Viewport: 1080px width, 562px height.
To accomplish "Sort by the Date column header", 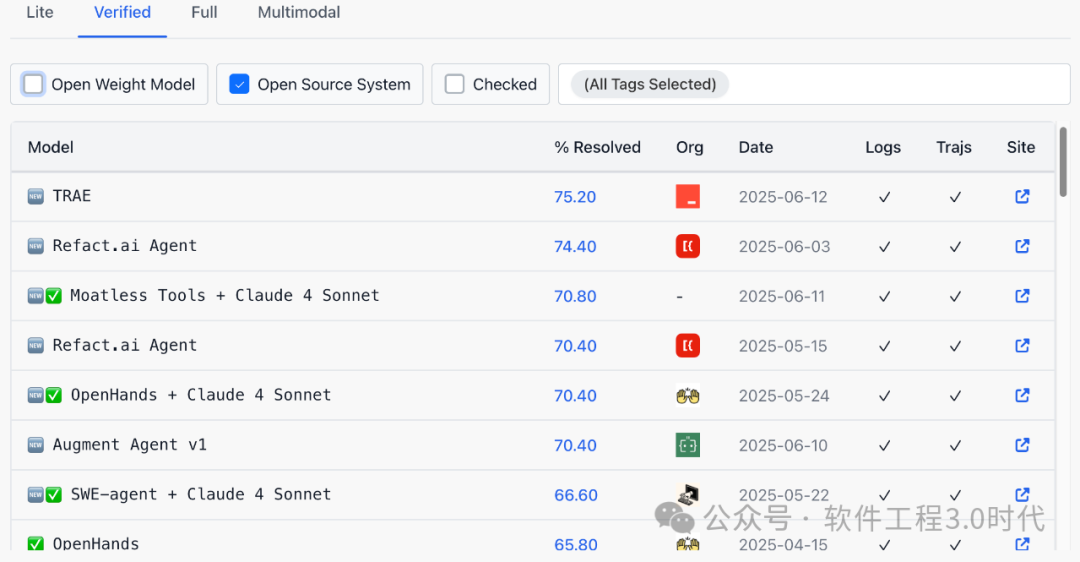I will tap(756, 147).
